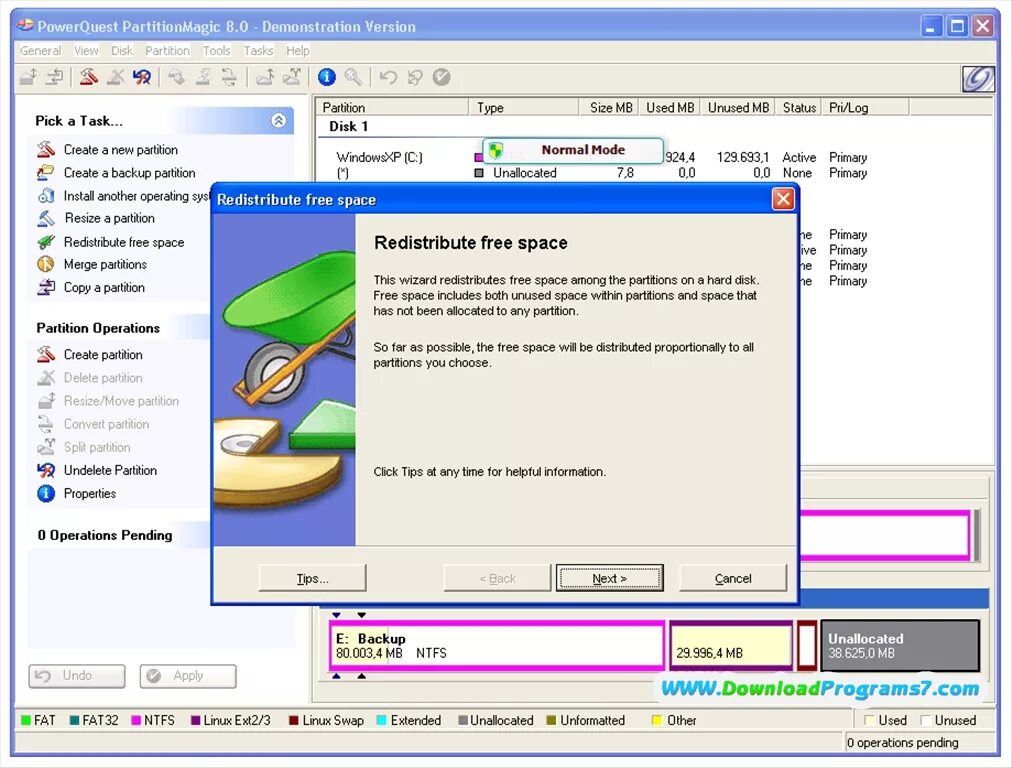This screenshot has width=1012, height=768.
Task: Click the Used MB column header
Action: coord(669,107)
